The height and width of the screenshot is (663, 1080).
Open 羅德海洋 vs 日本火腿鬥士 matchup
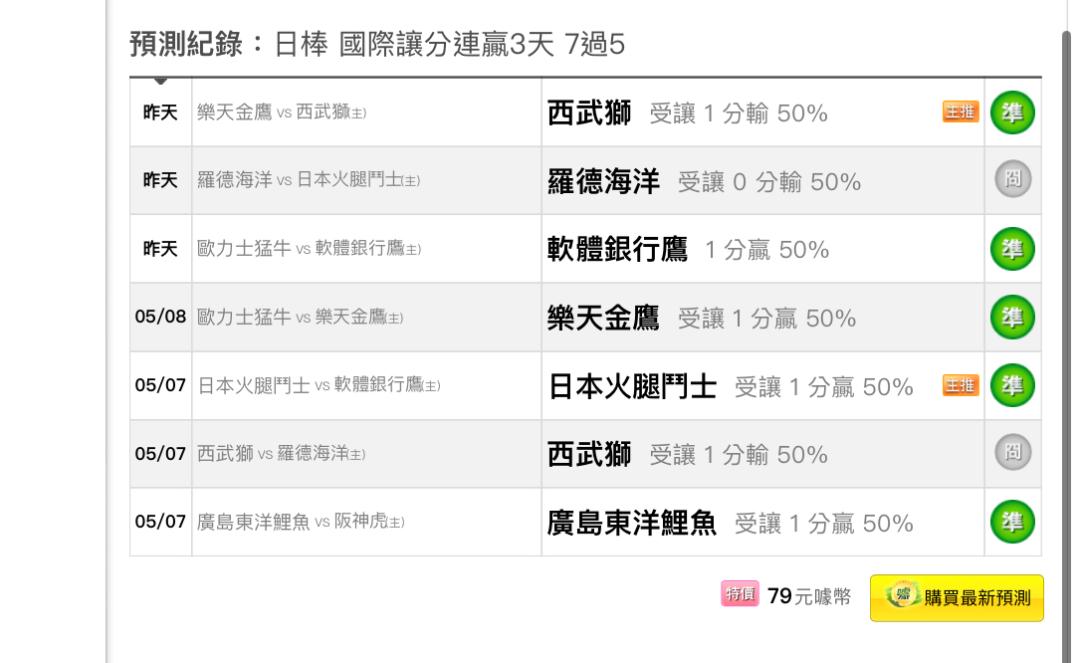308,180
